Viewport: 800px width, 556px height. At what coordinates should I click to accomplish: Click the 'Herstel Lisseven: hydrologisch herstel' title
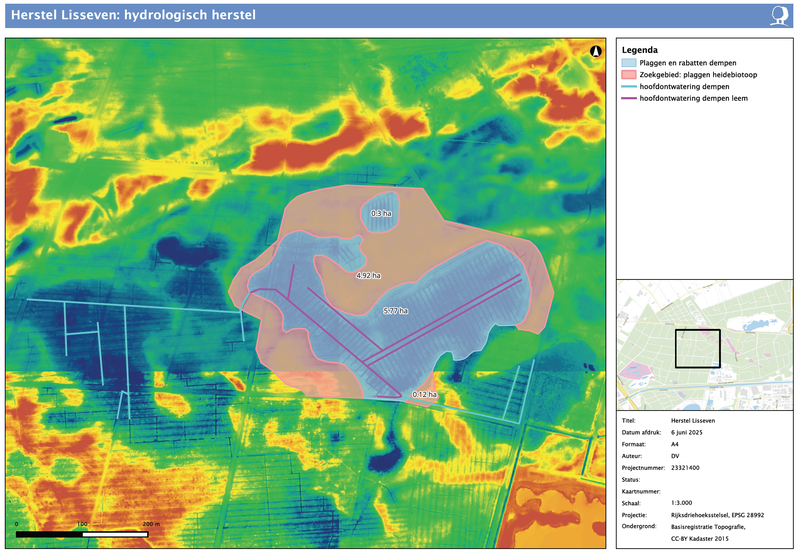click(x=132, y=15)
